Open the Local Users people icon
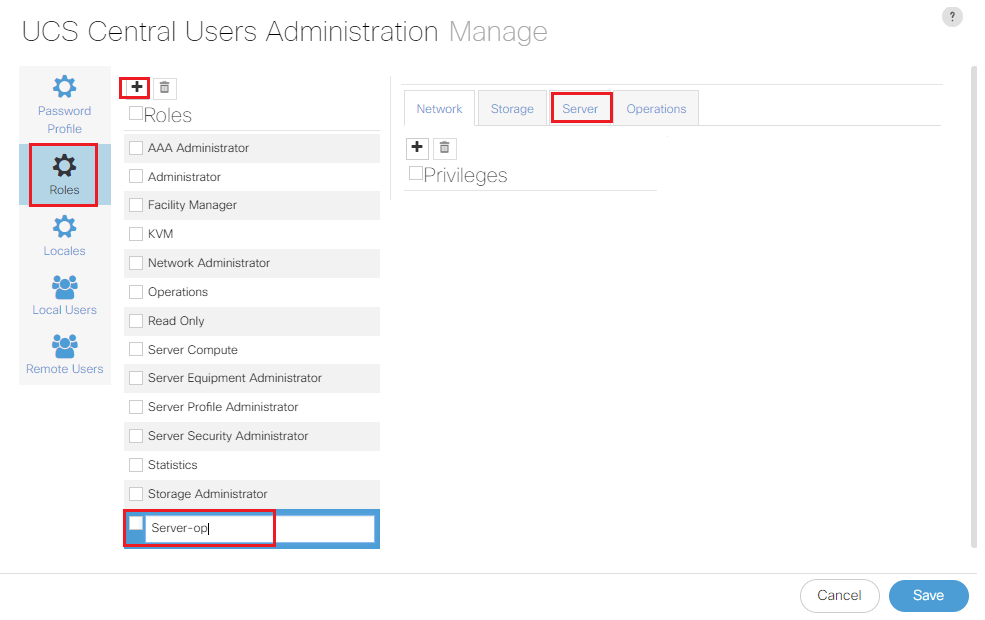This screenshot has height=620, width=985. click(64, 287)
